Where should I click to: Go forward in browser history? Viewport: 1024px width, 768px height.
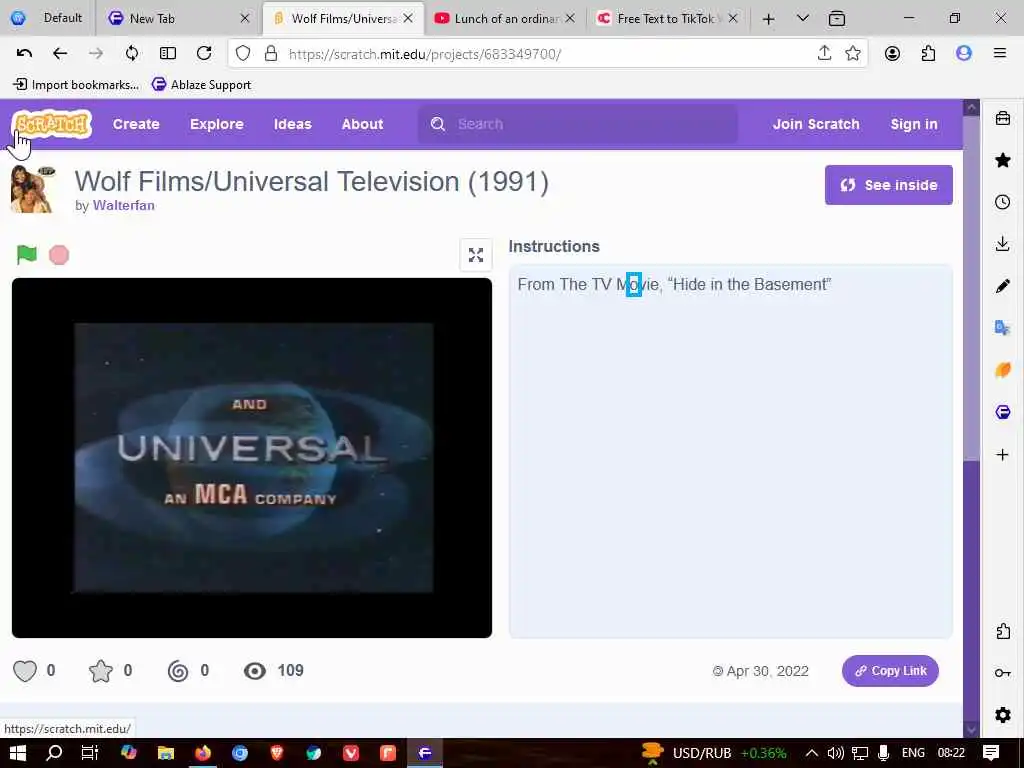coord(96,54)
